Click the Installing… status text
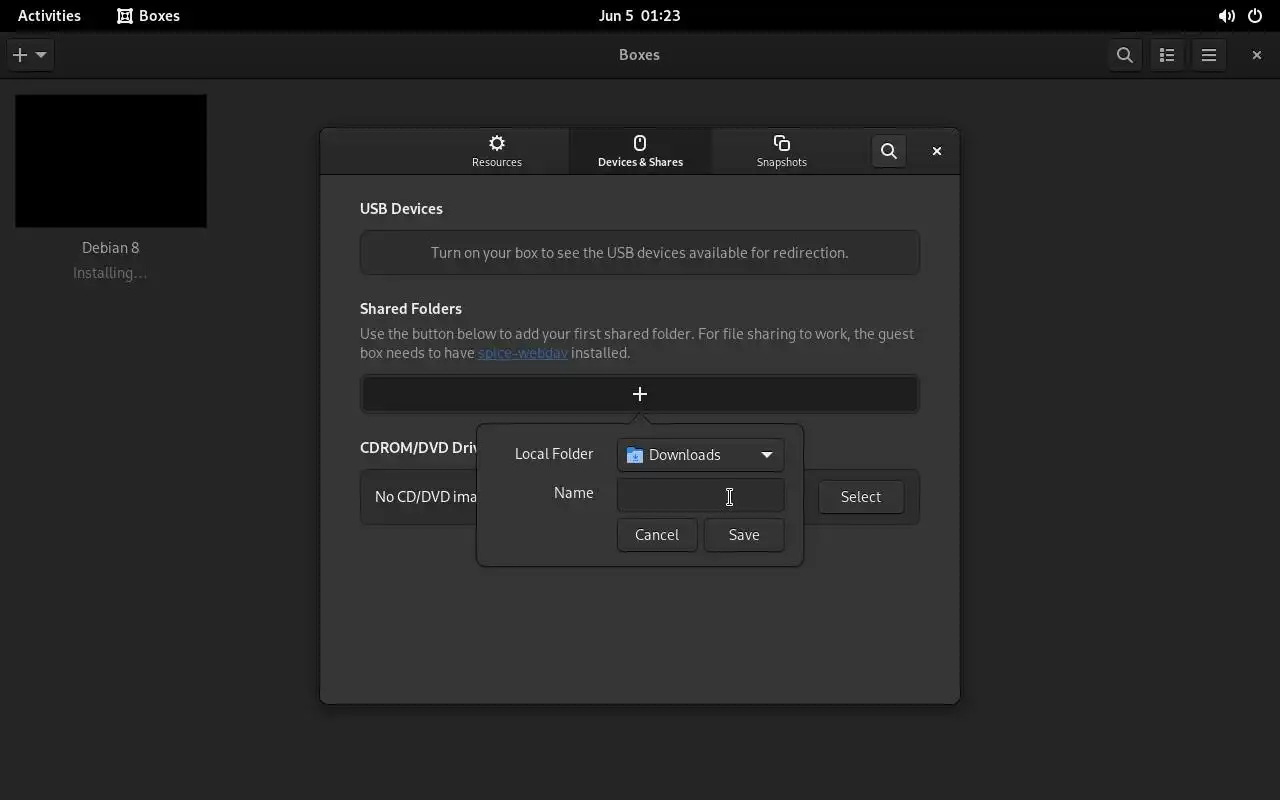This screenshot has height=800, width=1280. tap(110, 273)
